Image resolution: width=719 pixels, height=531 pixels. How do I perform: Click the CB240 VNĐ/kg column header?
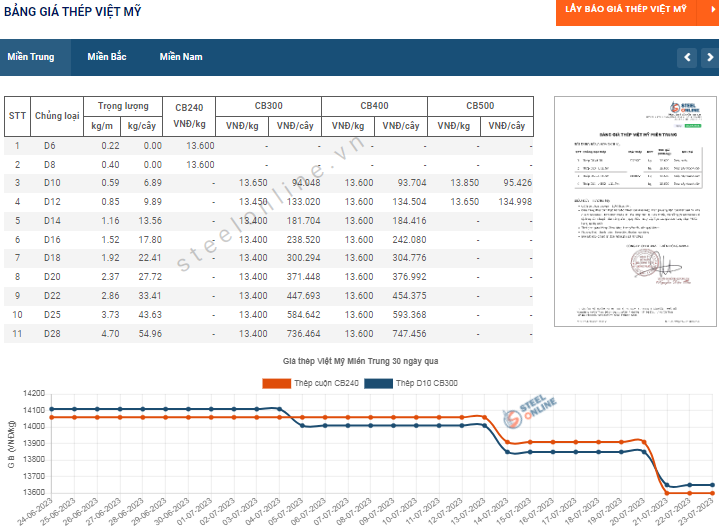[x=189, y=116]
